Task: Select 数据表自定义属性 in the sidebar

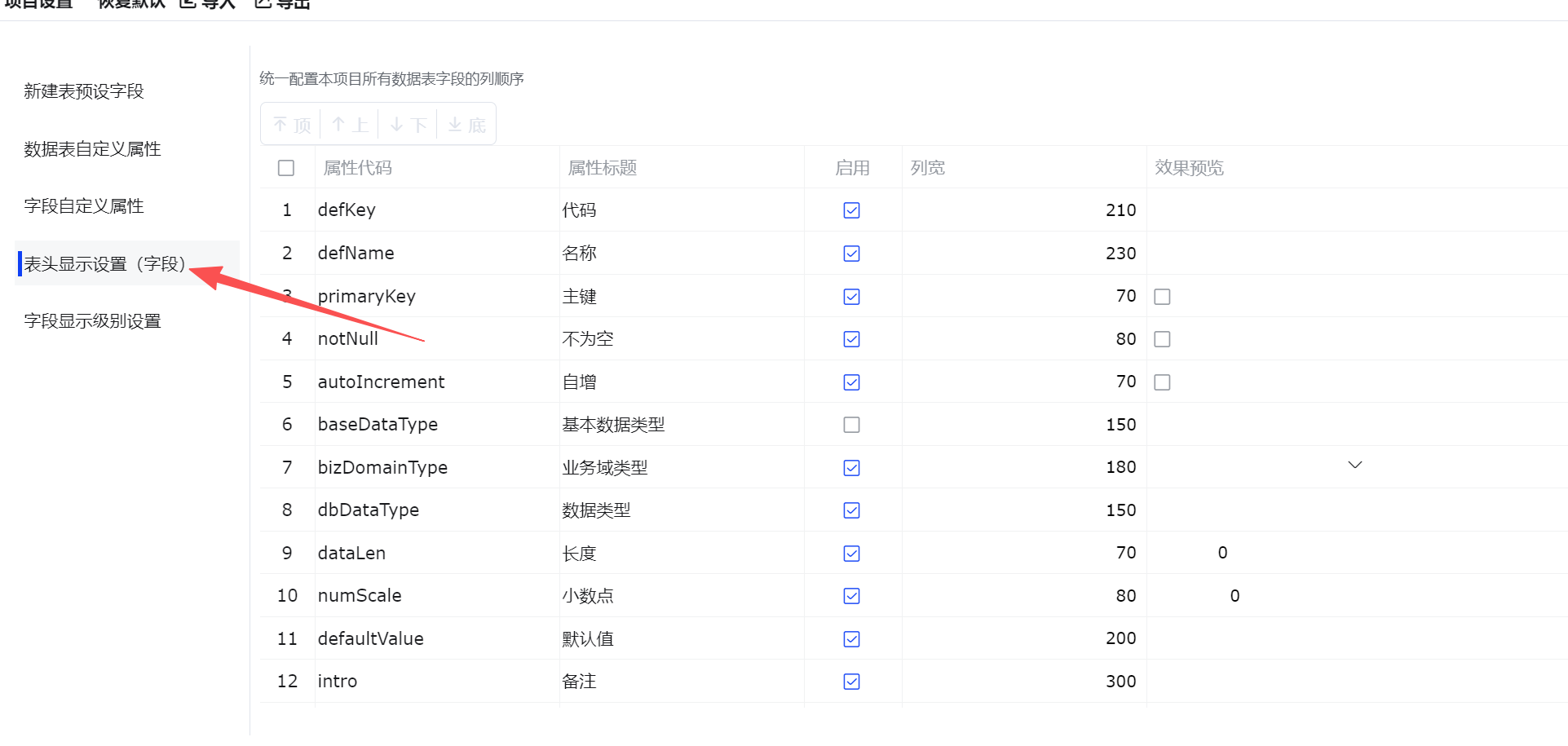Action: (x=92, y=149)
